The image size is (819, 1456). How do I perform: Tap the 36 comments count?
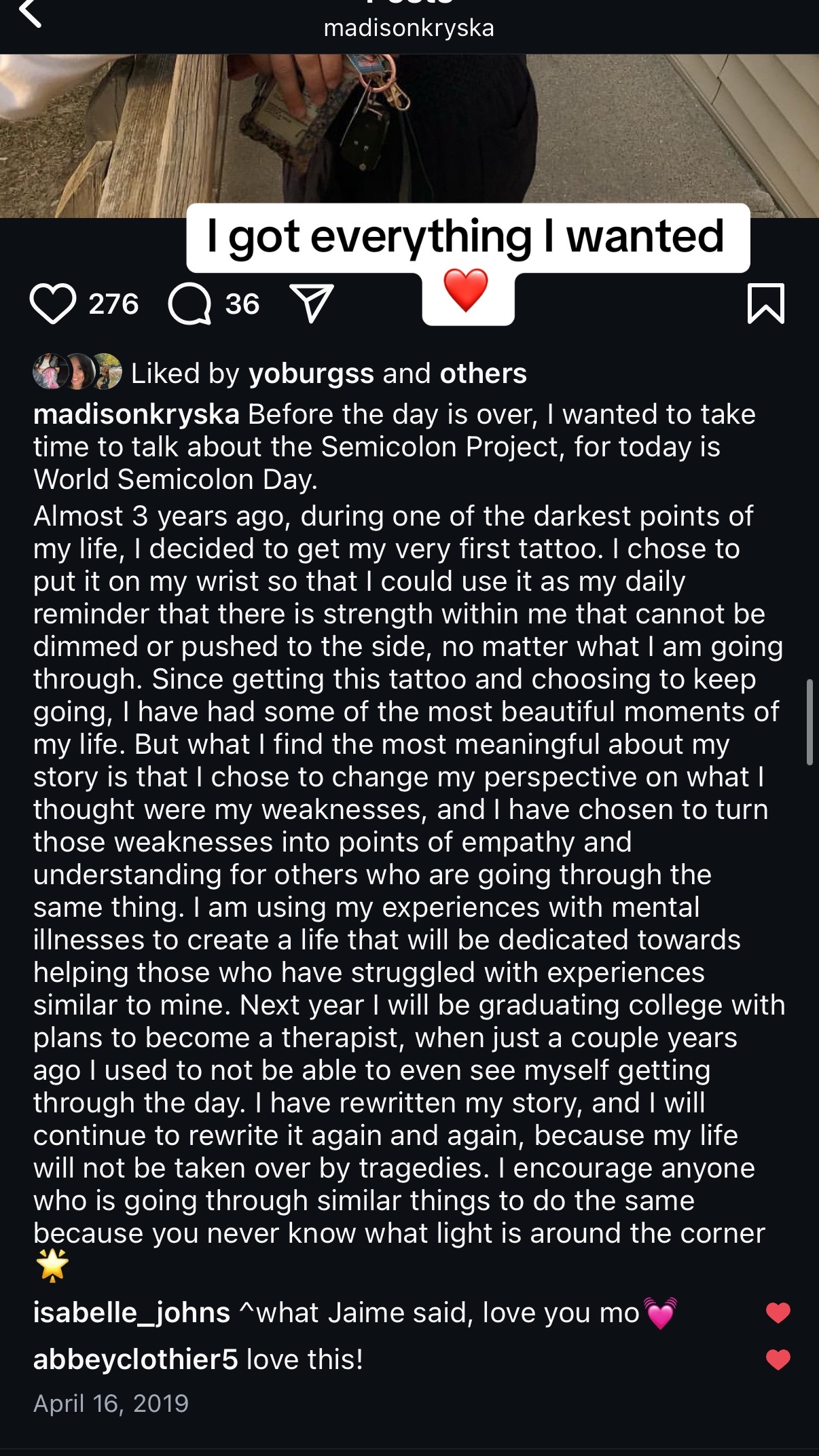coord(242,304)
